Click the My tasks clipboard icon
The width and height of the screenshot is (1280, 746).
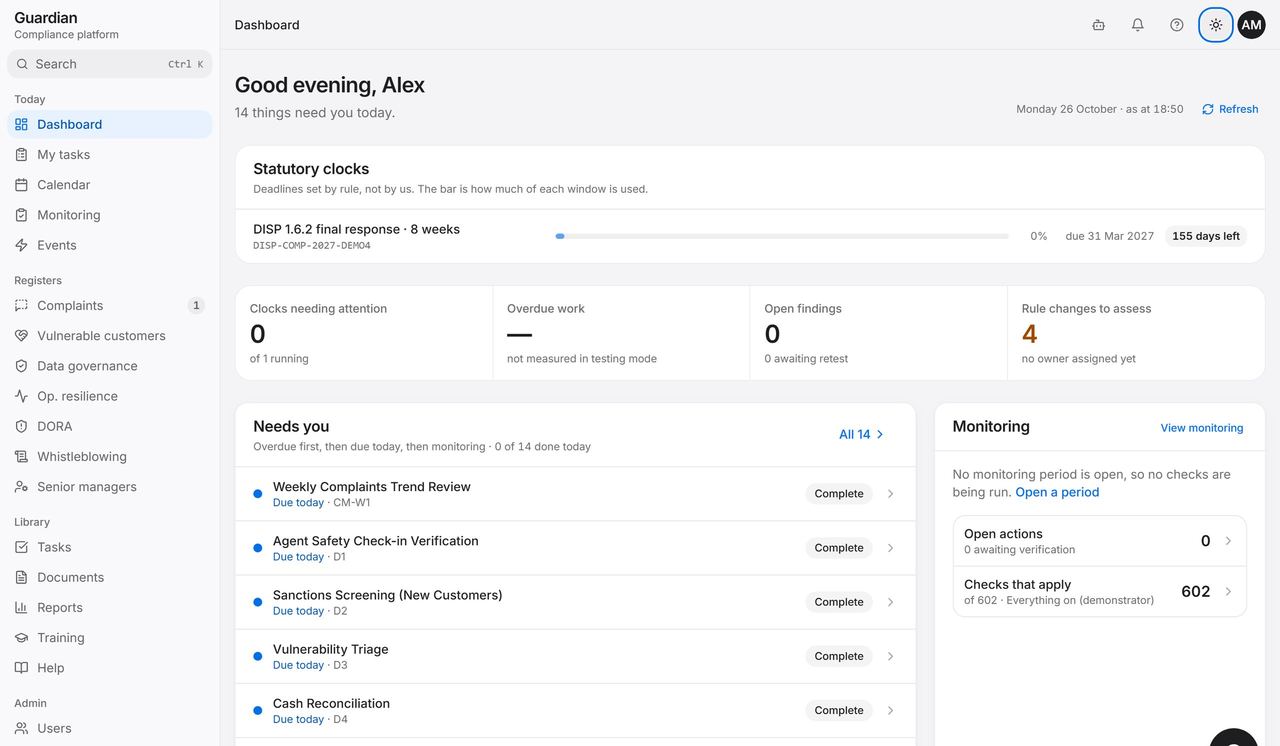tap(21, 155)
